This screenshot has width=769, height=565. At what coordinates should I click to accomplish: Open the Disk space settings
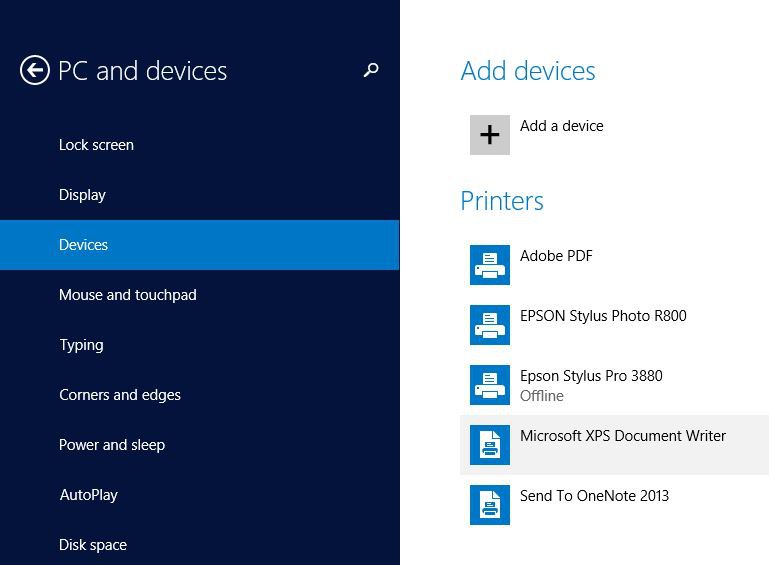click(x=200, y=542)
